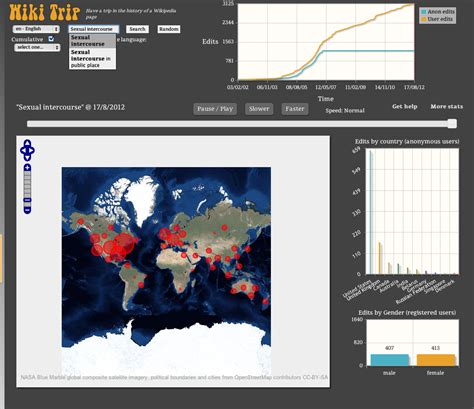474x409 pixels.
Task: Click the middle of the timeline track
Action: (x=242, y=124)
